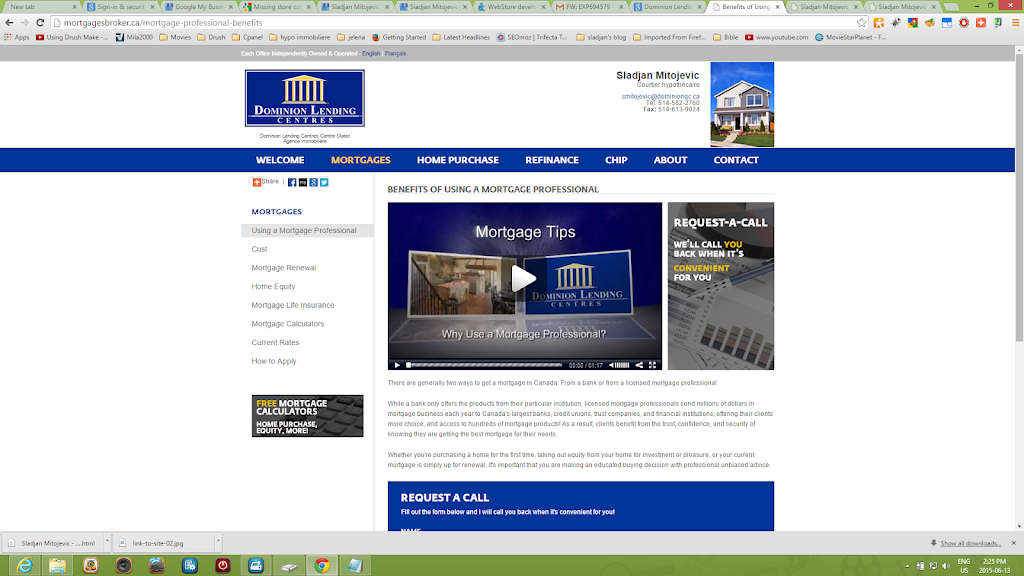The image size is (1024, 576).
Task: Open the ABOUT menu item
Action: (x=670, y=160)
